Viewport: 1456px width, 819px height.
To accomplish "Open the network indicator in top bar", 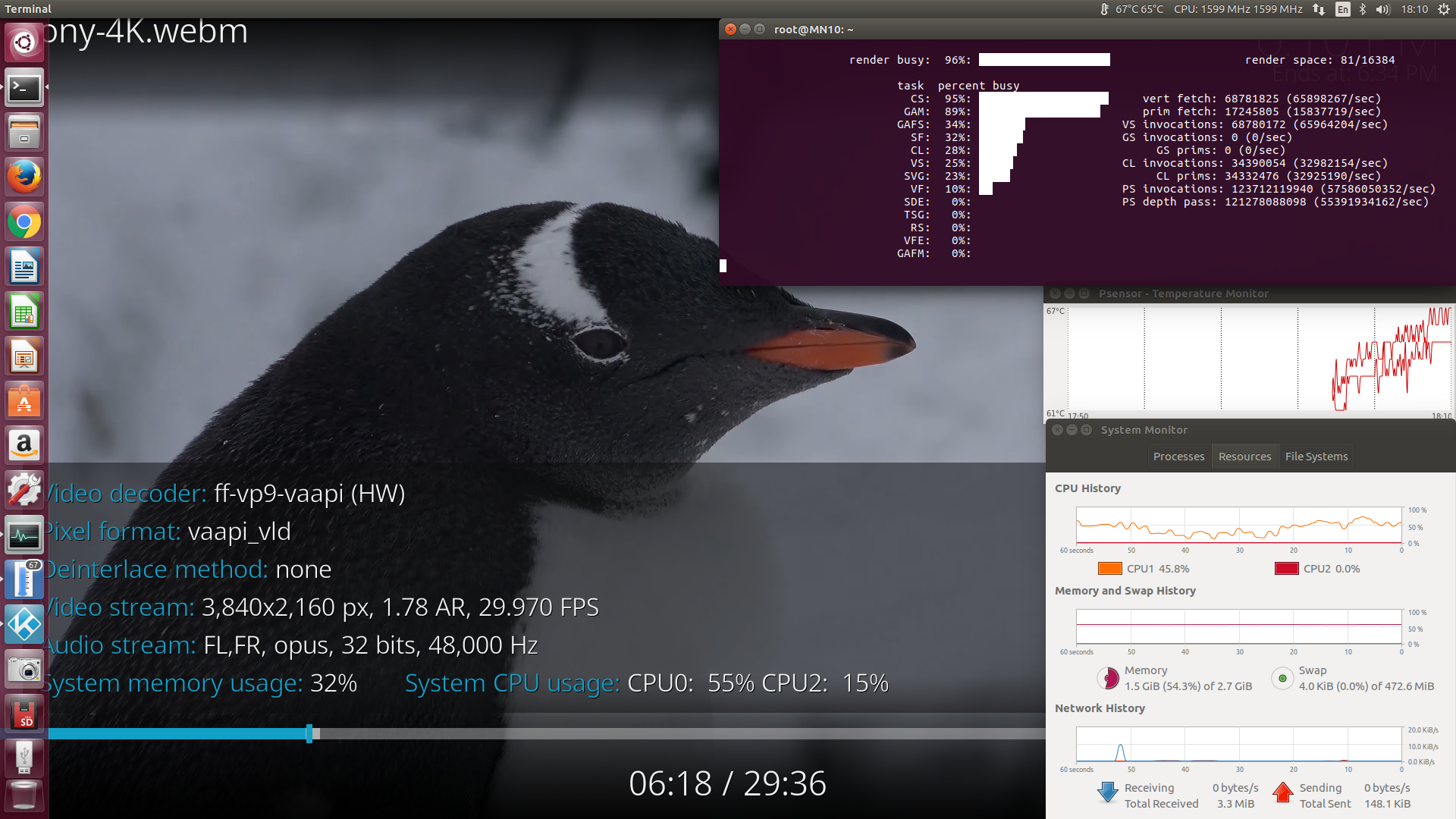I will [x=1319, y=9].
